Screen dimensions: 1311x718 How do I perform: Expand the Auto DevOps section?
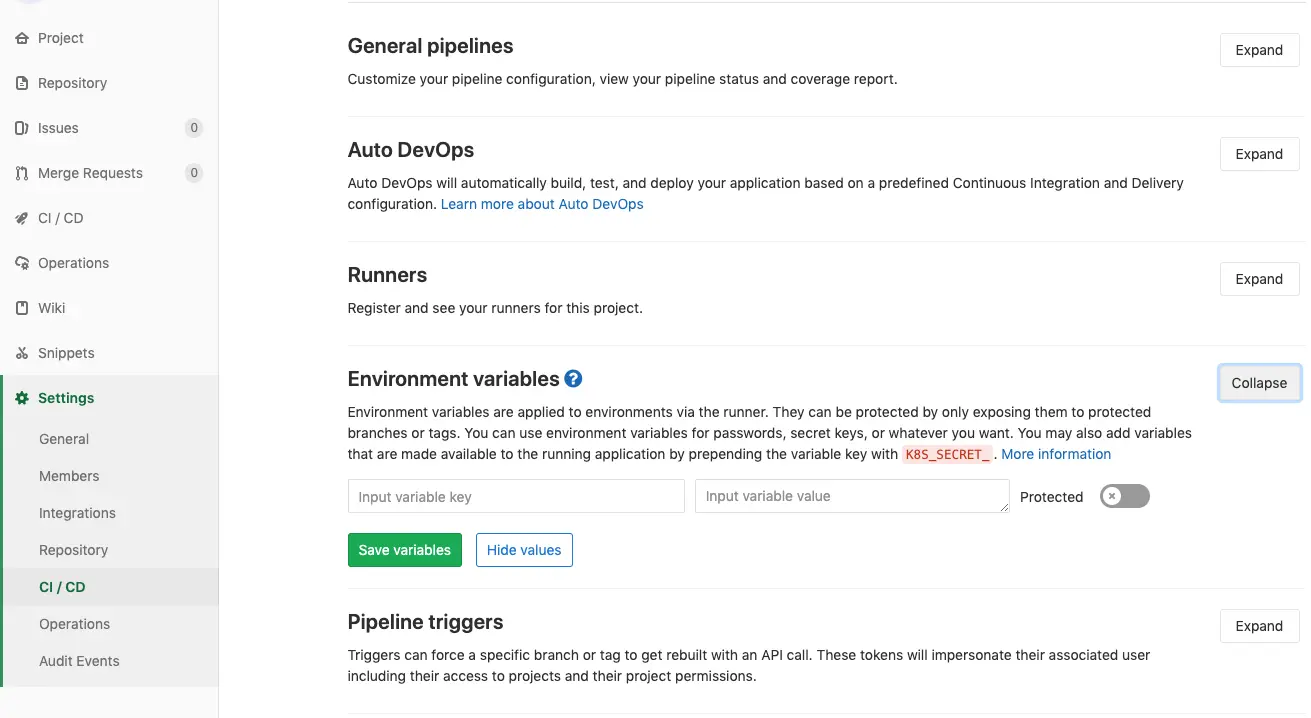1259,154
